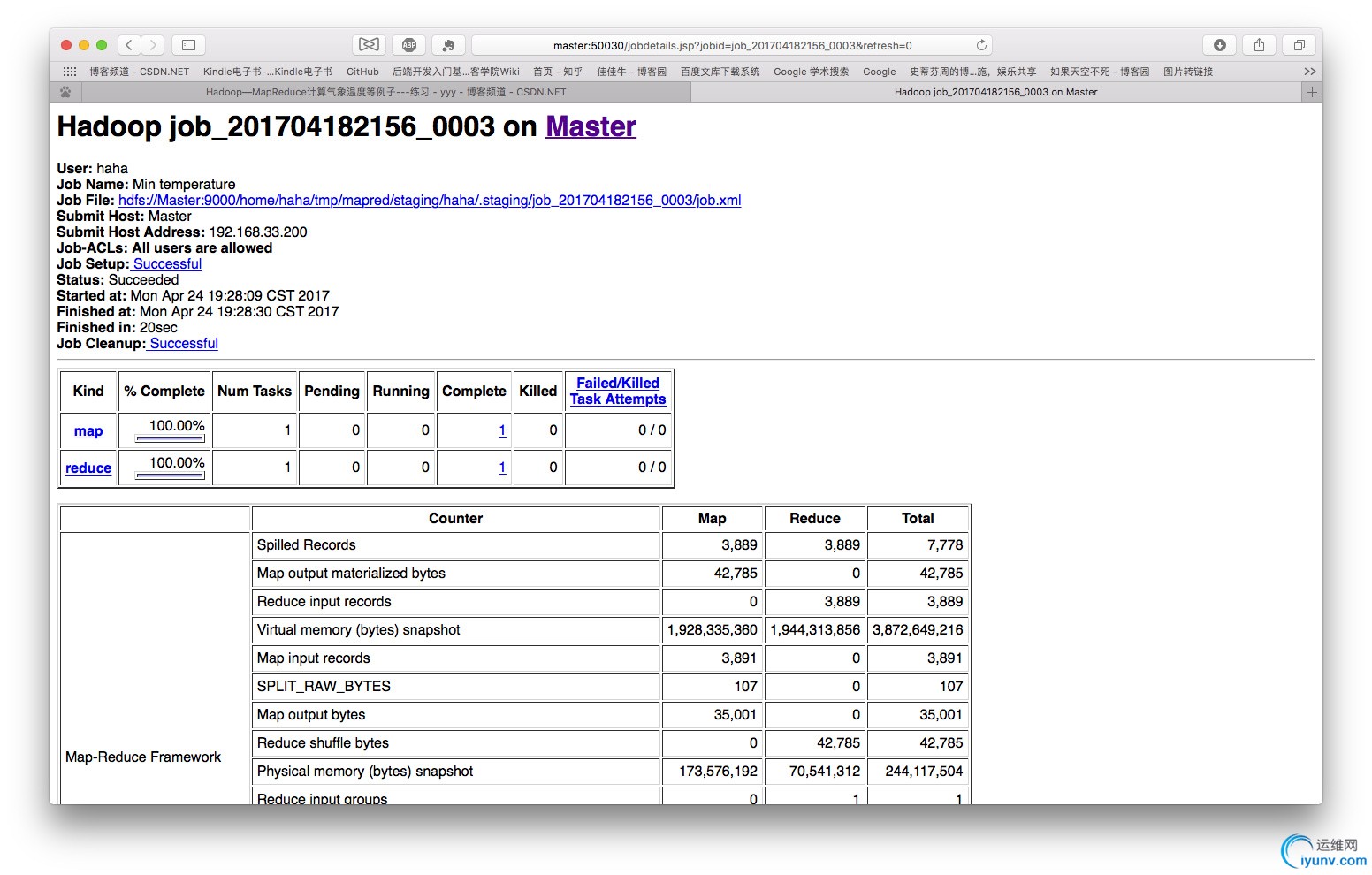Image resolution: width=1372 pixels, height=875 pixels.
Task: Switch to the Hadoop—MapReduce CSDN tab
Action: 385,92
